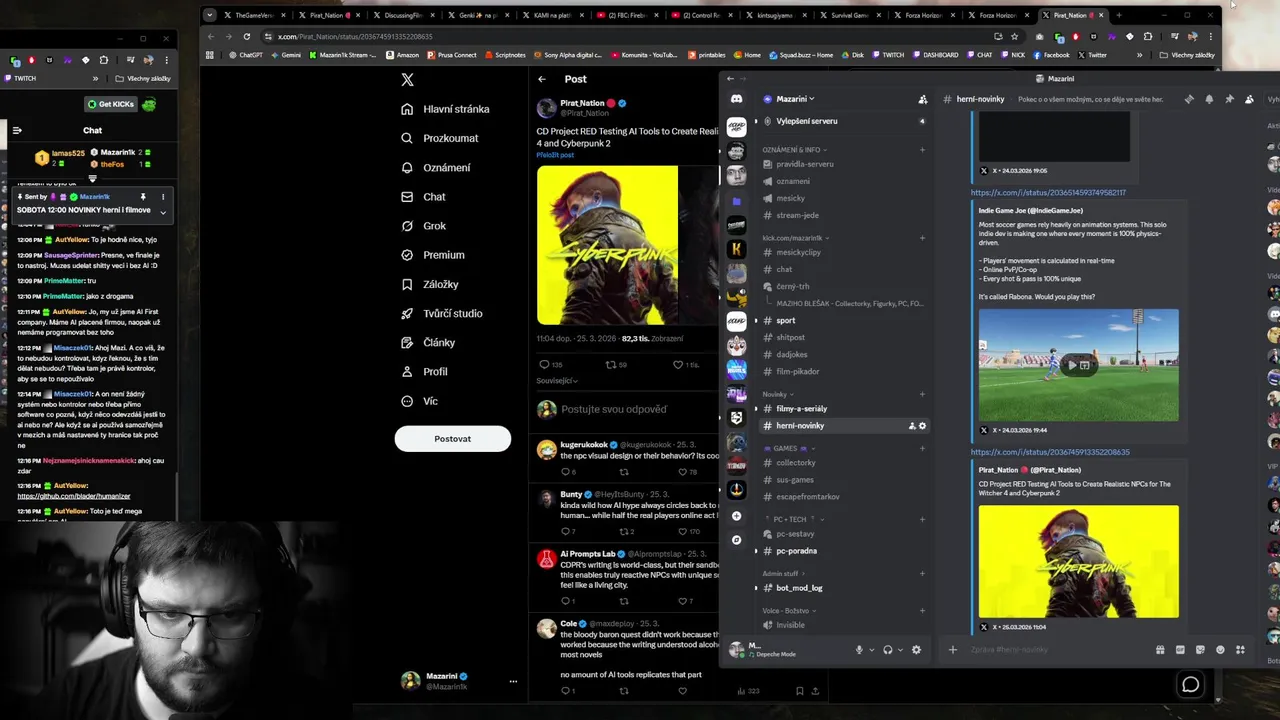Click Přeložit post link
Image resolution: width=1280 pixels, height=720 pixels.
[x=555, y=155]
